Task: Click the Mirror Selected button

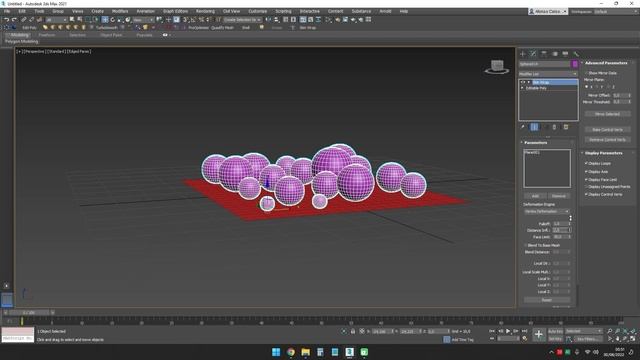Action: pos(607,114)
